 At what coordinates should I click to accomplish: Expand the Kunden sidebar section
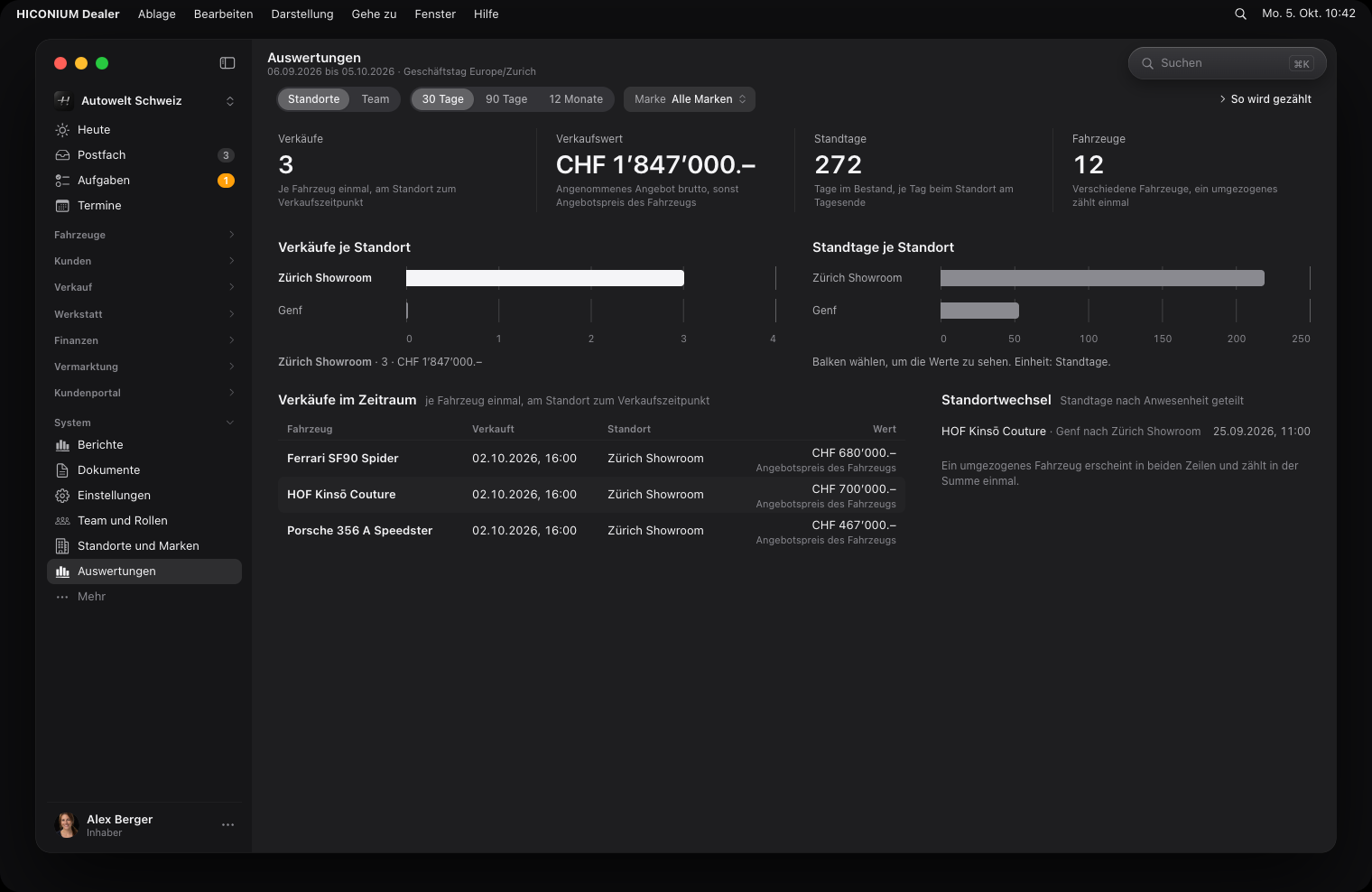144,261
